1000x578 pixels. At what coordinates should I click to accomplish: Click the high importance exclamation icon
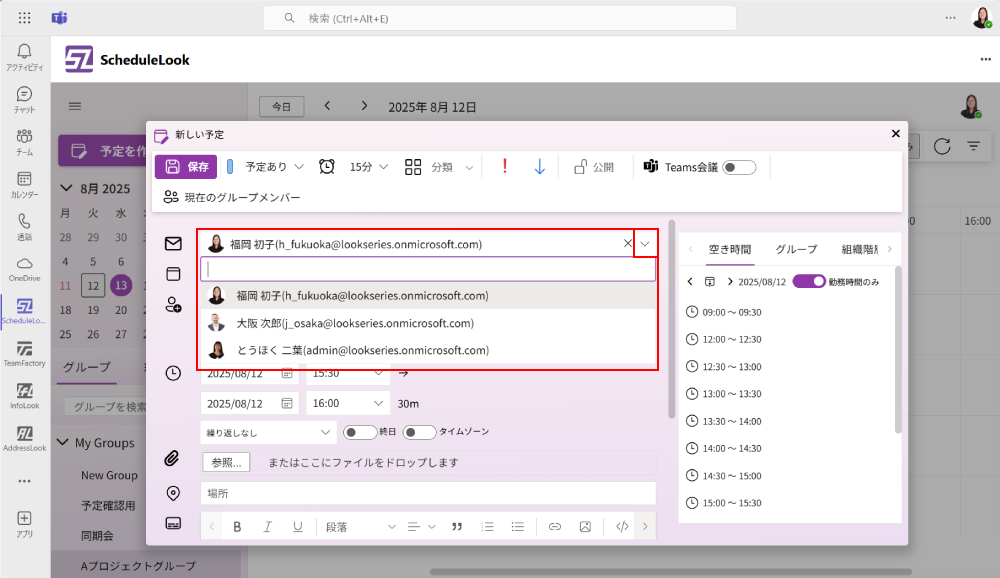[x=505, y=167]
